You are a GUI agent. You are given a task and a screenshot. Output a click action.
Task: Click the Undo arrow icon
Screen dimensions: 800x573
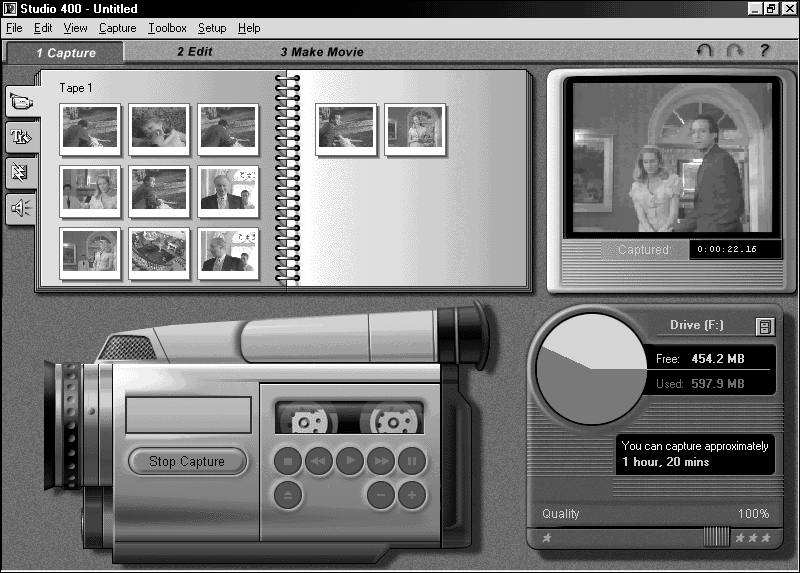tap(705, 51)
